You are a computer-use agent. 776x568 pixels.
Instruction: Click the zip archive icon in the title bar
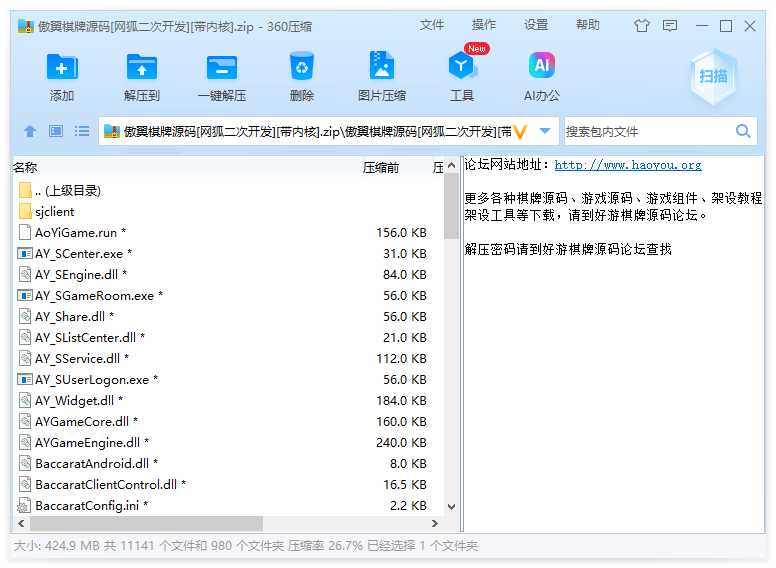pos(25,26)
